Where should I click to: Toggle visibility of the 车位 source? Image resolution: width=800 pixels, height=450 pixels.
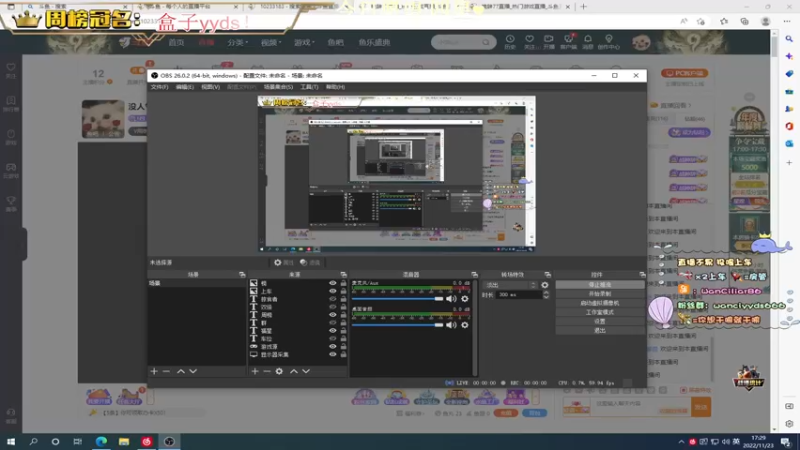point(333,338)
